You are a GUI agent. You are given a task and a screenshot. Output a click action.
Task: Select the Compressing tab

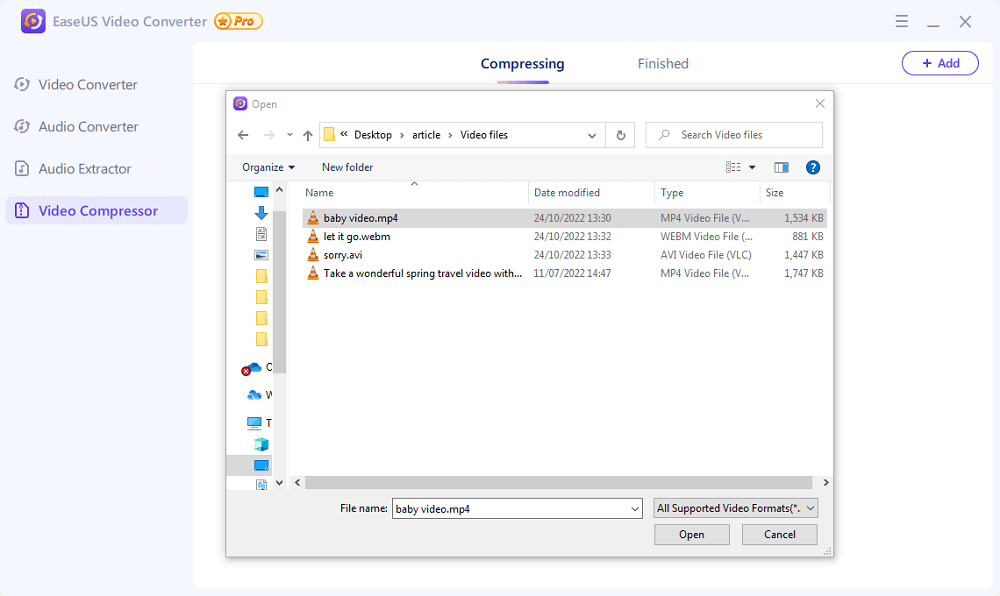pos(522,64)
